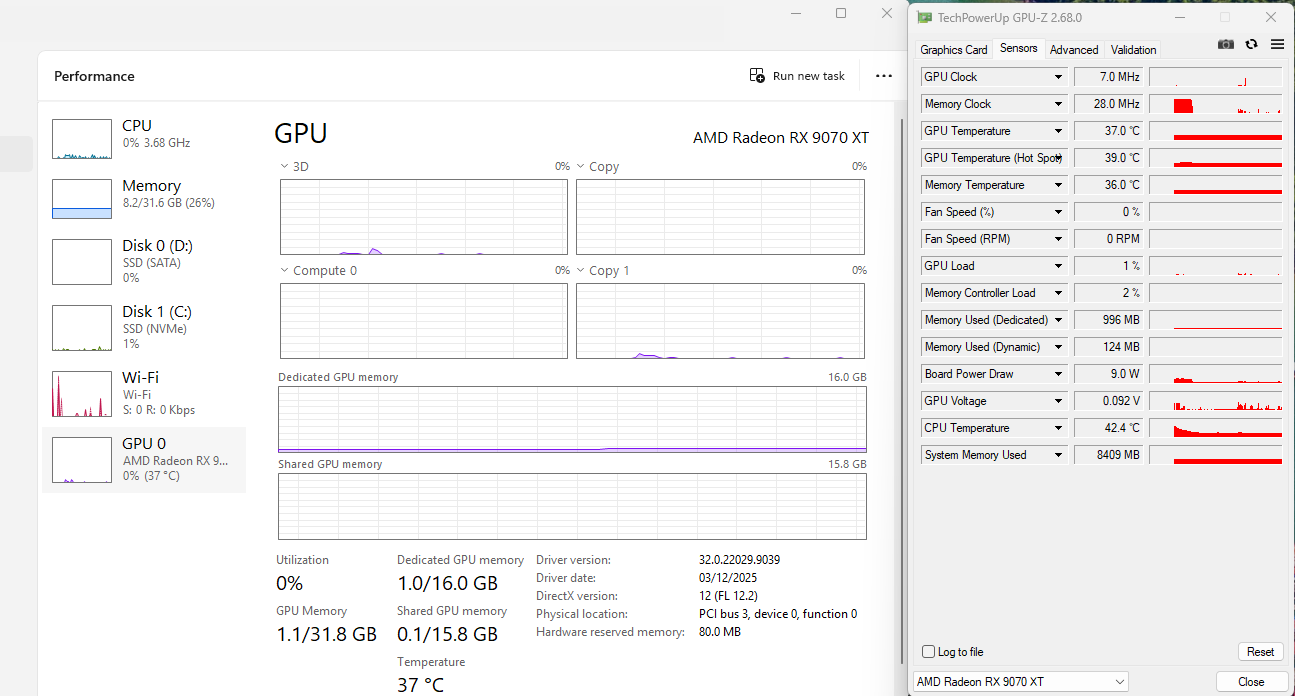This screenshot has height=696, width=1295.
Task: Click the Dedicated GPU memory usage graph
Action: pos(572,420)
